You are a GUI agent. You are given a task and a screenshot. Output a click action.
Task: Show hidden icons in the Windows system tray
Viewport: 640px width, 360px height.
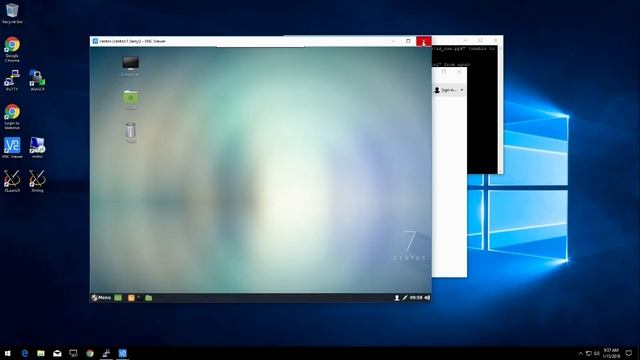[x=580, y=353]
